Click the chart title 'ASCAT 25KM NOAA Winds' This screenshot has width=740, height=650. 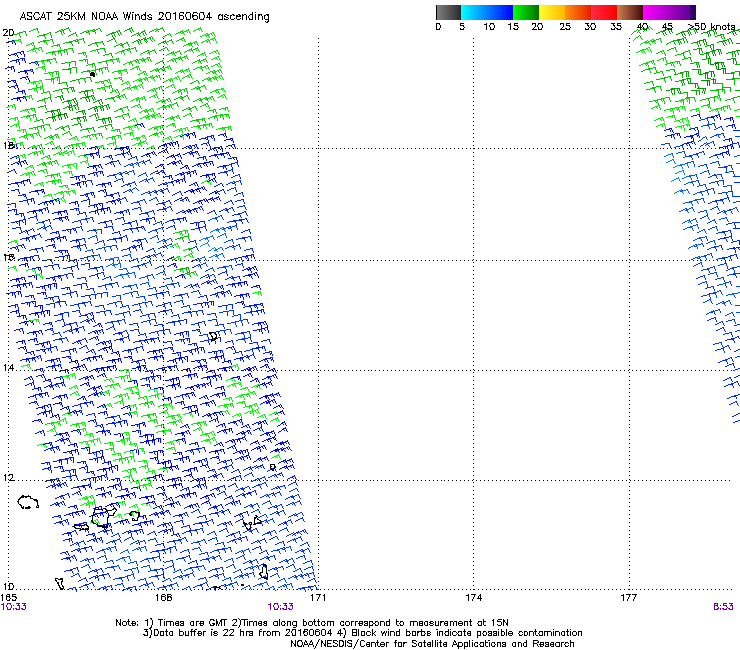click(87, 17)
